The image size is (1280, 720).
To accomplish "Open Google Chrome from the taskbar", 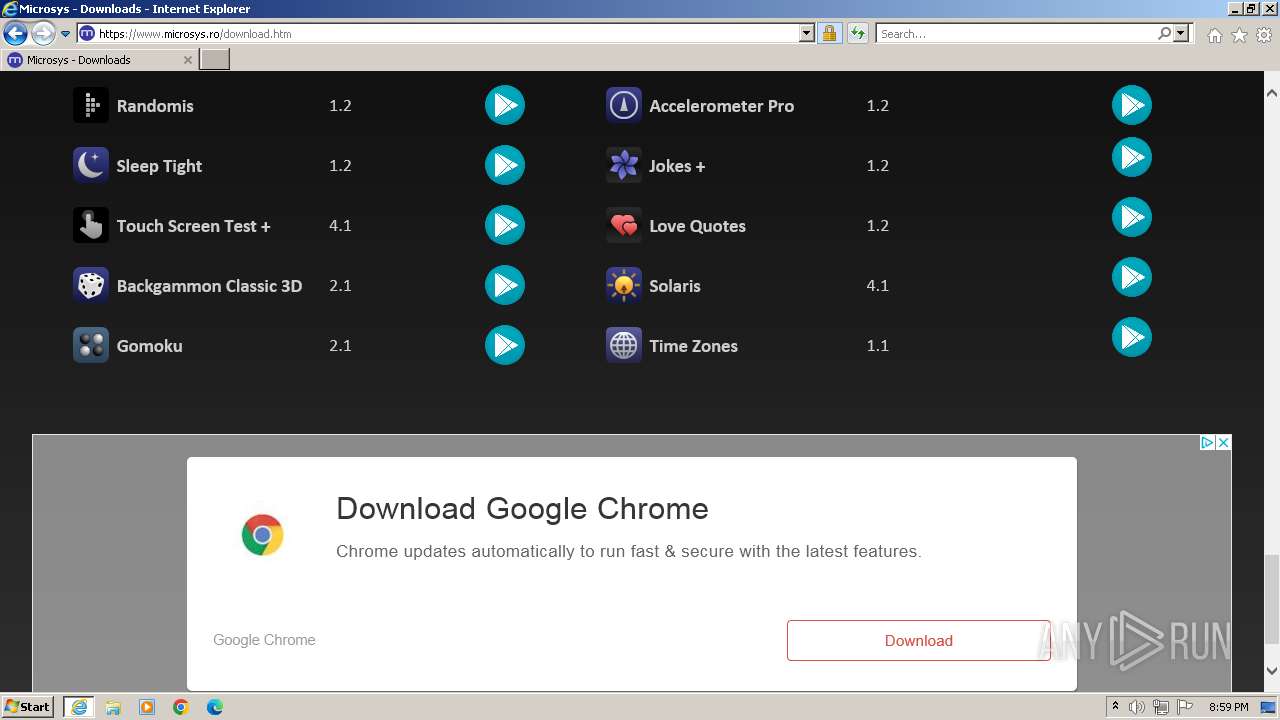I will [181, 707].
